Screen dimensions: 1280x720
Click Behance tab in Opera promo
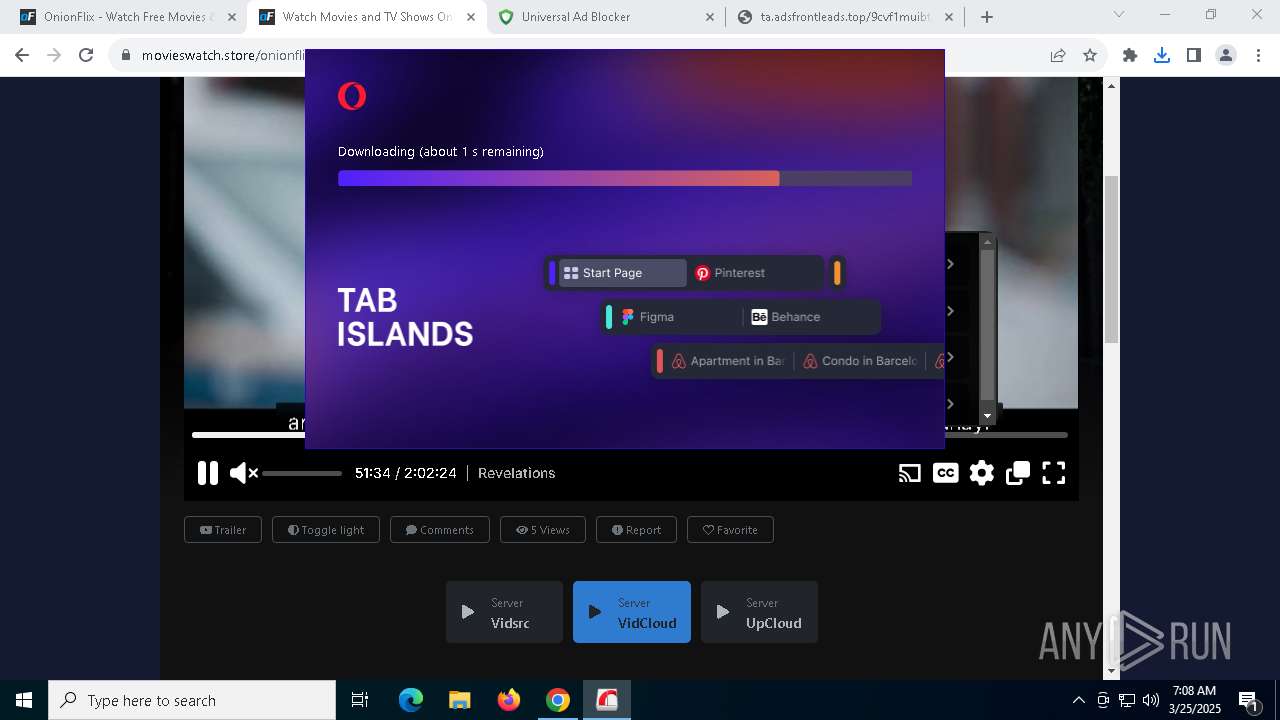[812, 317]
